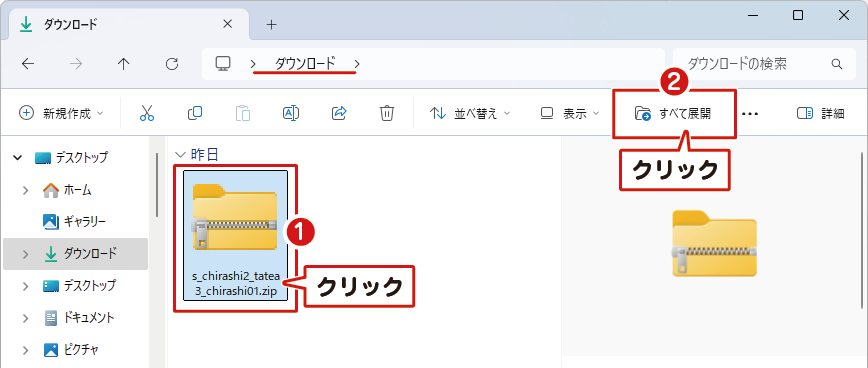The width and height of the screenshot is (868, 368).
Task: Select the s_chirashi2_tatea3_chirashi01.zip file
Action: point(236,235)
